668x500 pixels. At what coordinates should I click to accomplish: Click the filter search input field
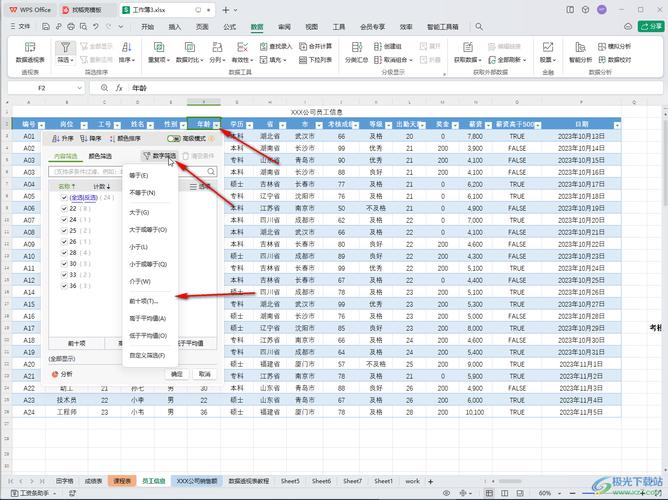click(132, 171)
